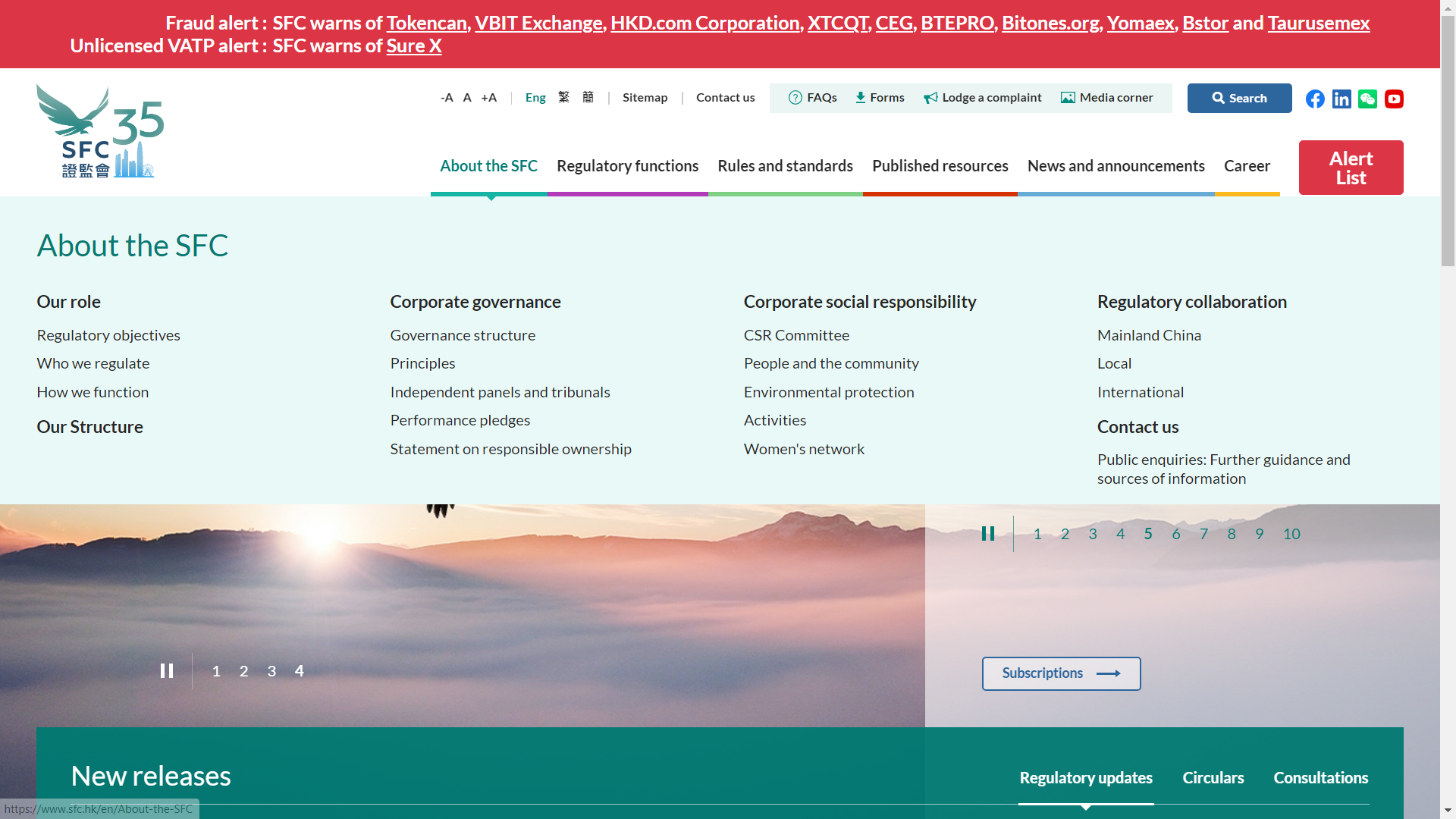Click the page vertical scrollbar thumb
Image resolution: width=1456 pixels, height=819 pixels.
coord(1448,141)
